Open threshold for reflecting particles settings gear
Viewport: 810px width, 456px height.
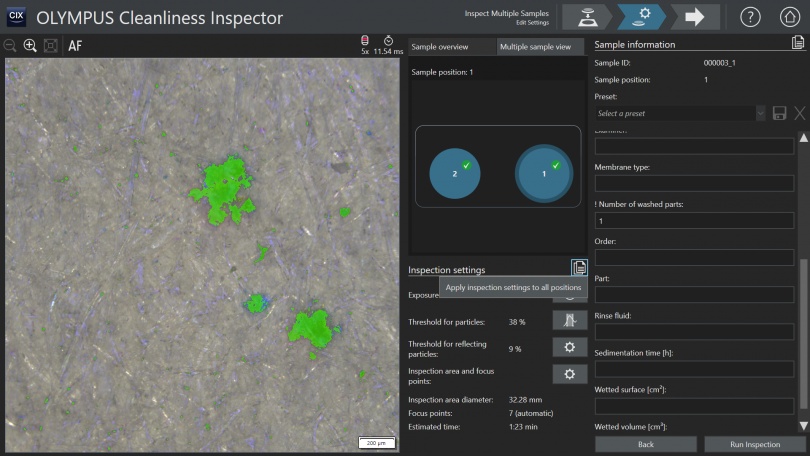pyautogui.click(x=569, y=347)
